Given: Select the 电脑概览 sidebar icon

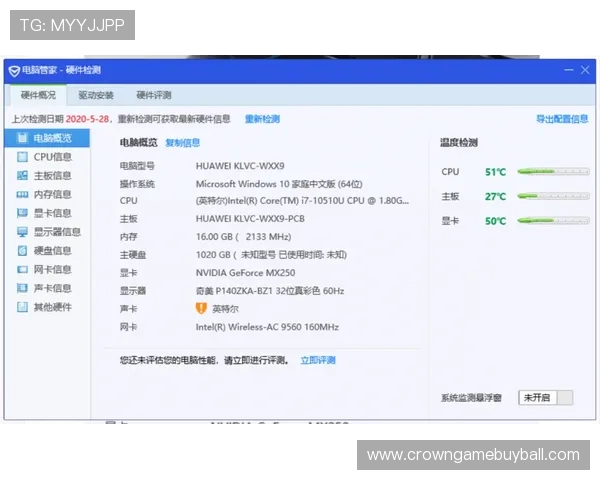Looking at the screenshot, I should click(x=23, y=138).
